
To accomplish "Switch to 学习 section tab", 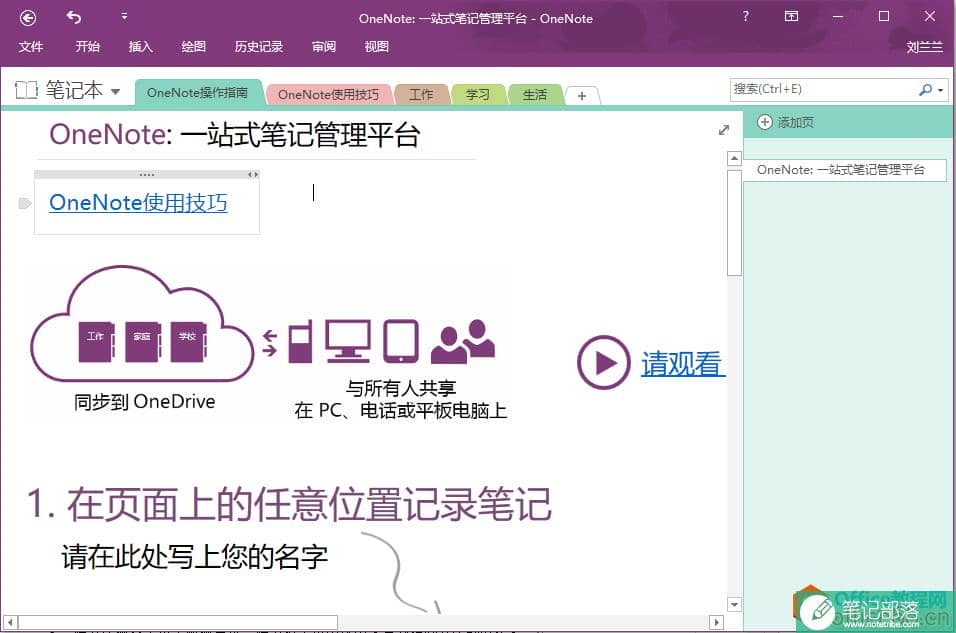I will [477, 95].
